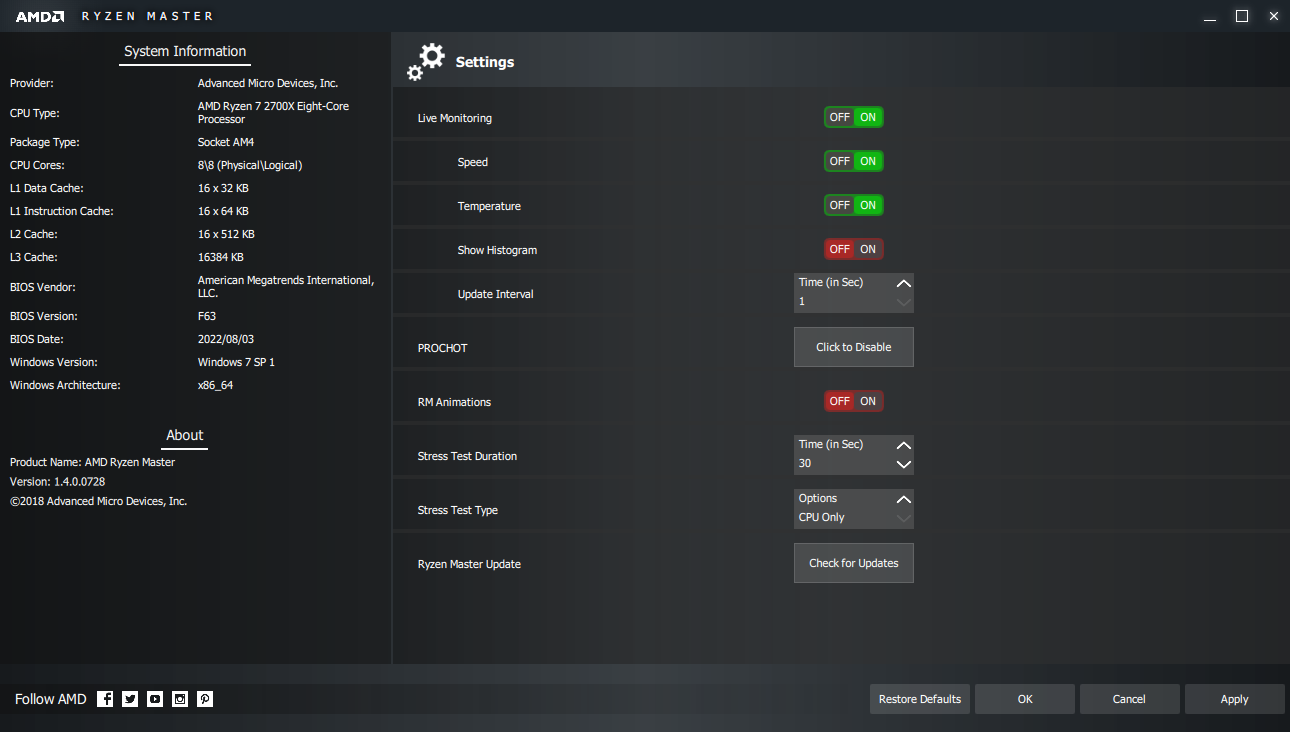The image size is (1290, 732).
Task: Click the Stress Test Duration label
Action: [x=467, y=456]
